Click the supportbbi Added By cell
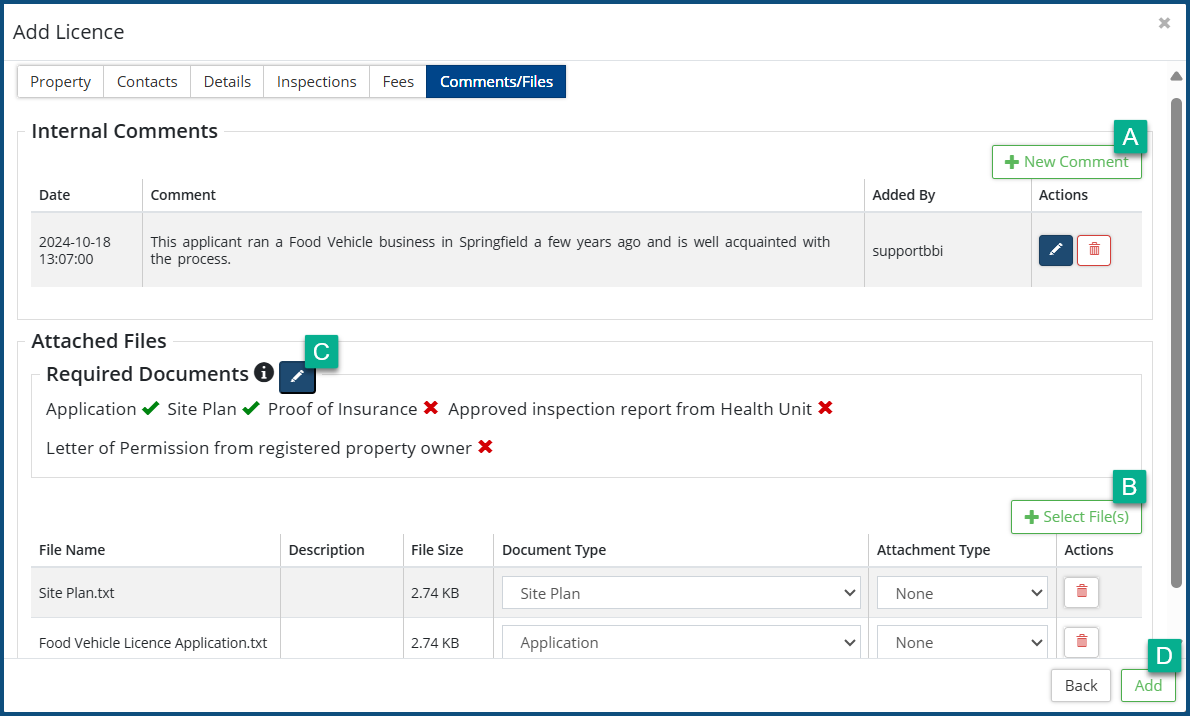1190x716 pixels. [x=908, y=251]
